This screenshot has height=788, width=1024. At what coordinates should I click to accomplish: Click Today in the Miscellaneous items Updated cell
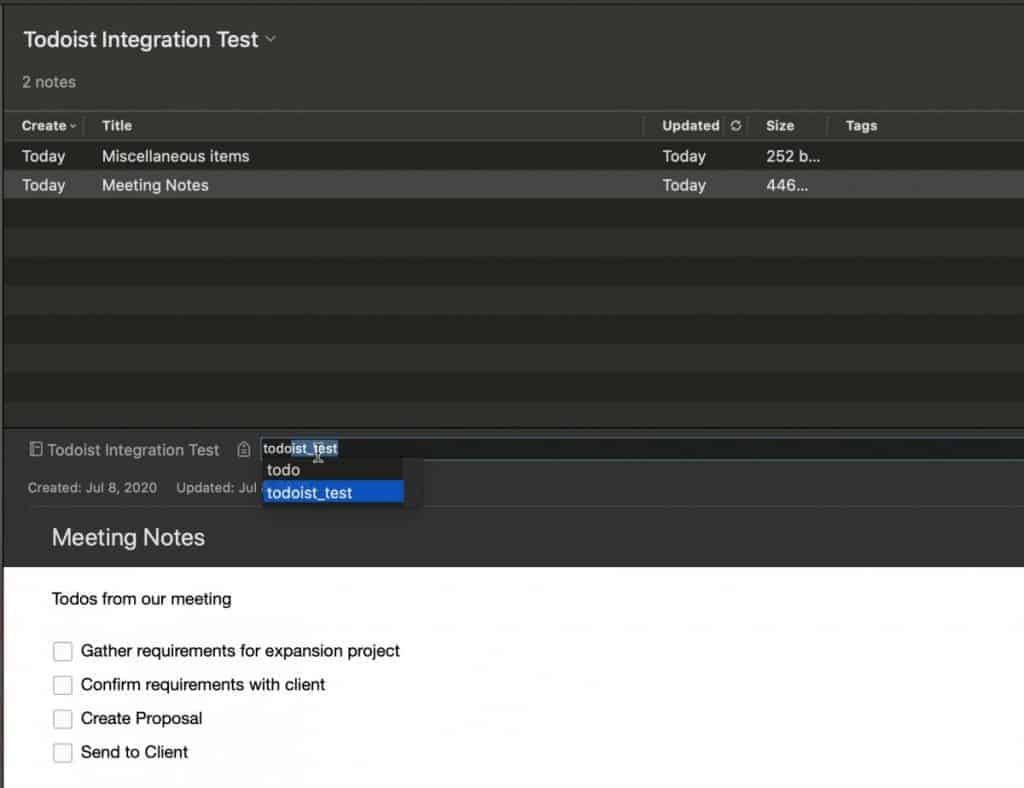(684, 156)
